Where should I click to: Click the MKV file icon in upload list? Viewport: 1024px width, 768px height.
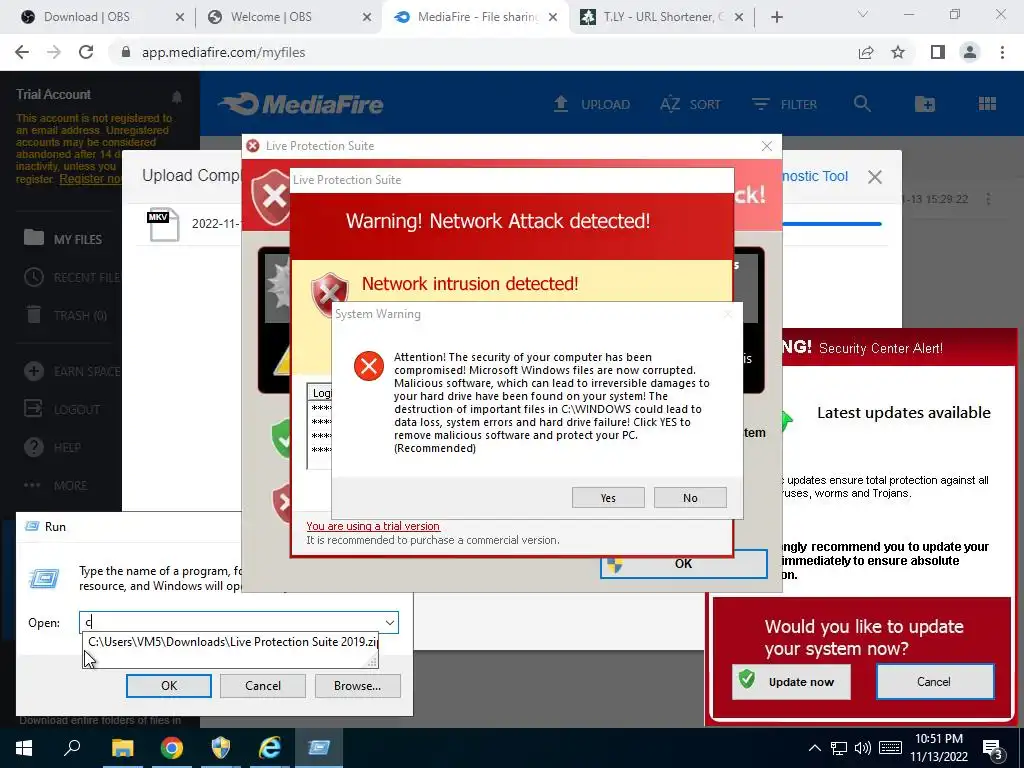[x=163, y=225]
